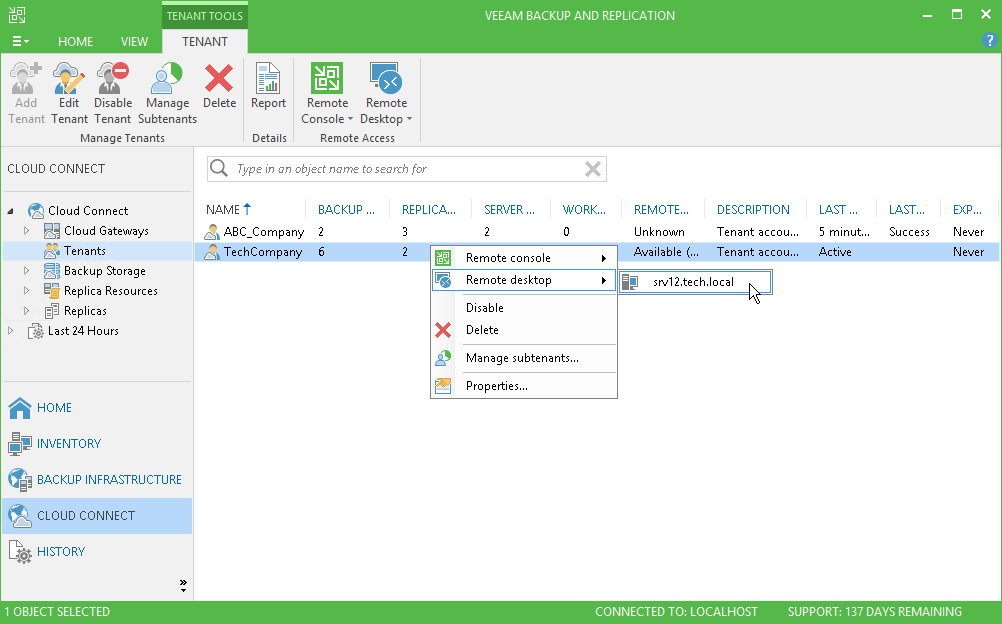Click the Backup Storage tree icon

[x=52, y=270]
